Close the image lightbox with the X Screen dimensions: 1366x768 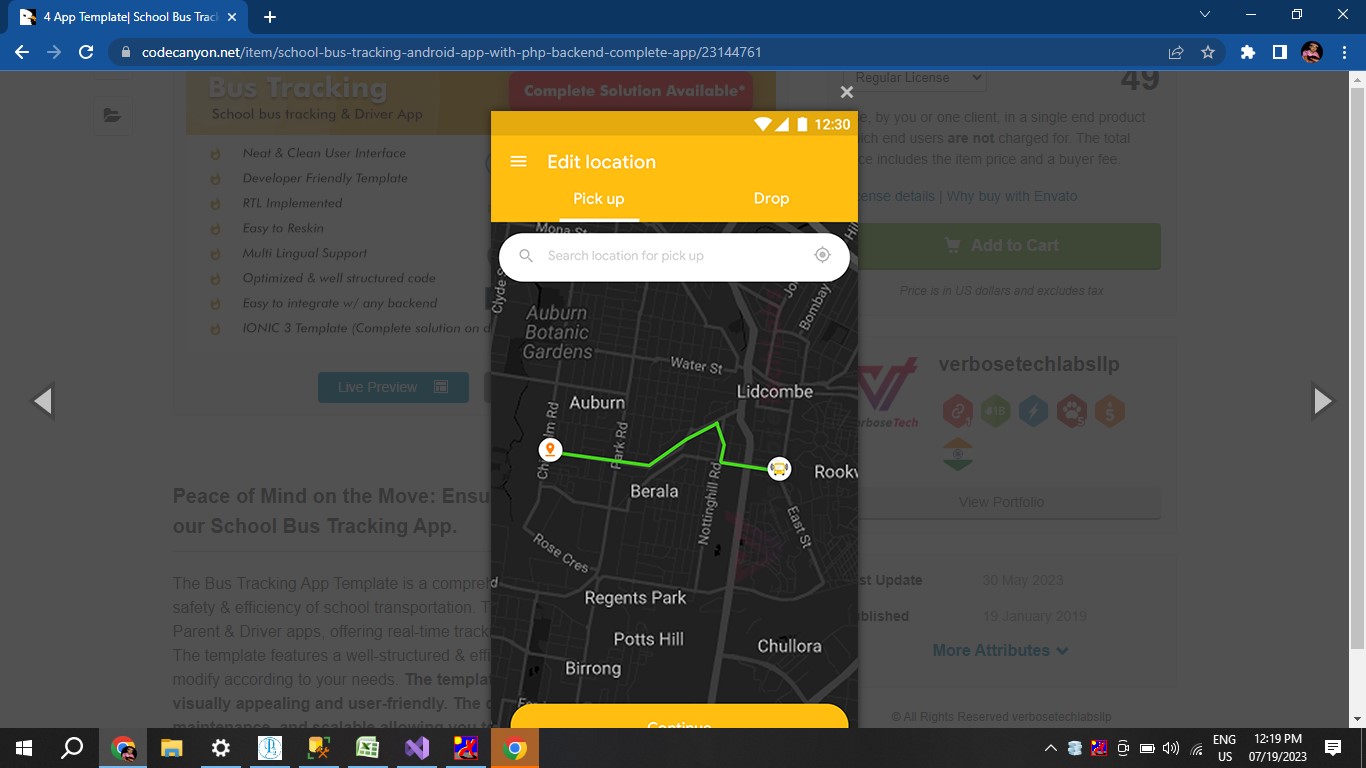(x=846, y=92)
